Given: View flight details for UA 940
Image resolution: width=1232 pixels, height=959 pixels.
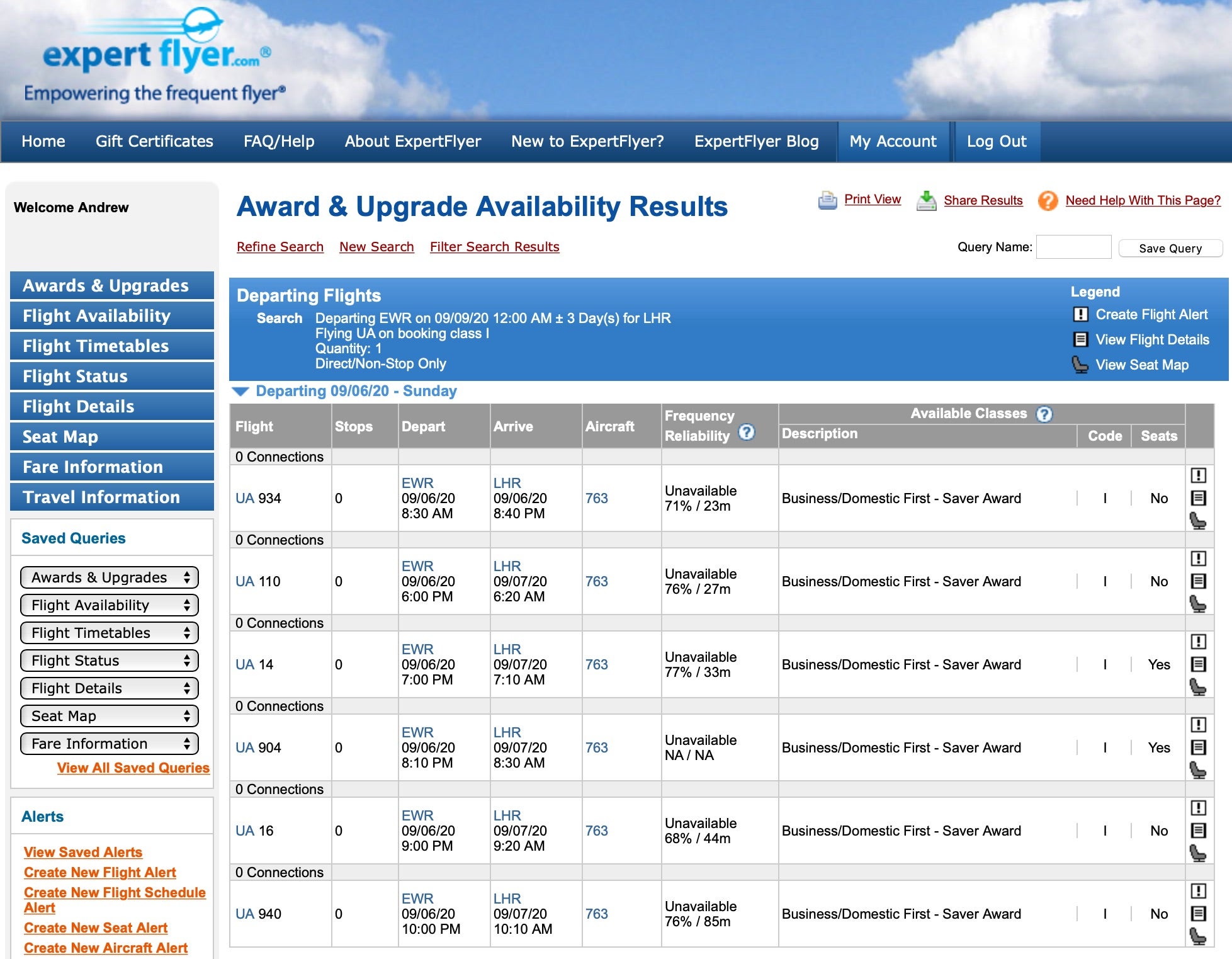Looking at the screenshot, I should pyautogui.click(x=1198, y=914).
